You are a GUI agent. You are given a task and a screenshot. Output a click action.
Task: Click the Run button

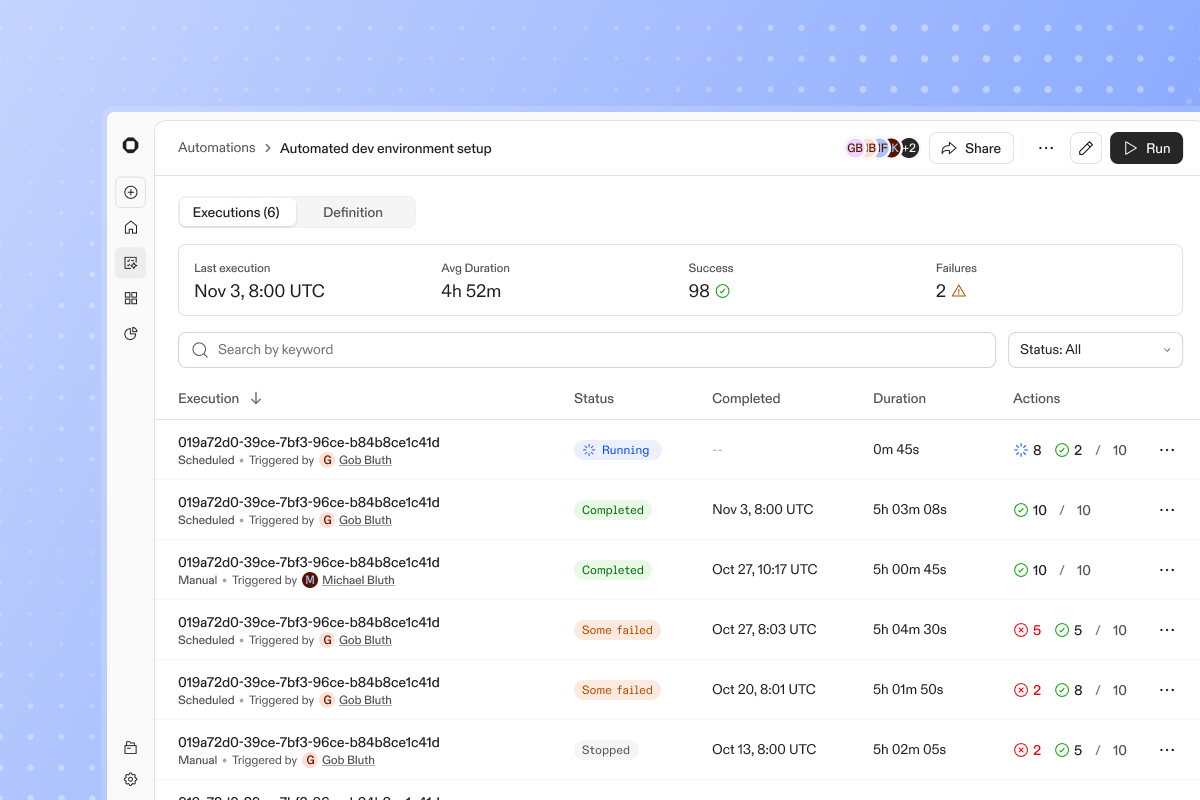(1146, 148)
